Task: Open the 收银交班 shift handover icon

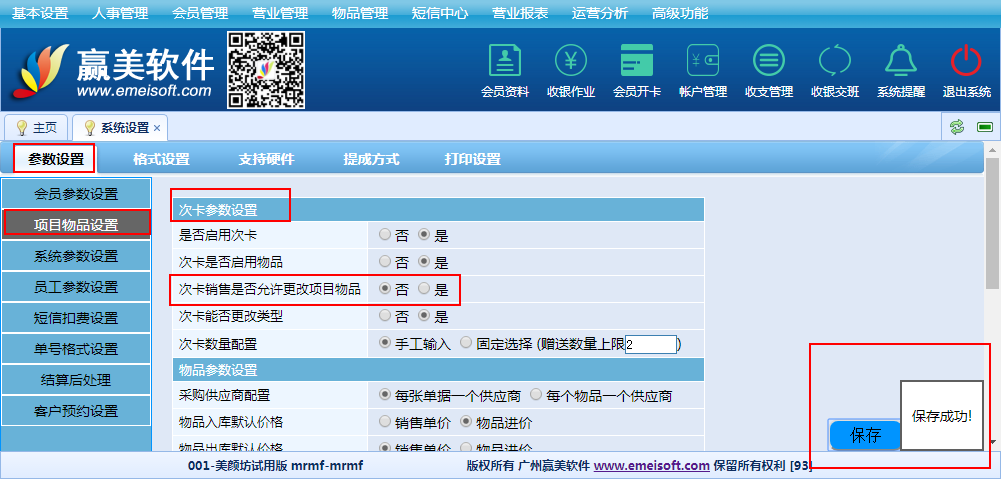Action: coord(834,62)
